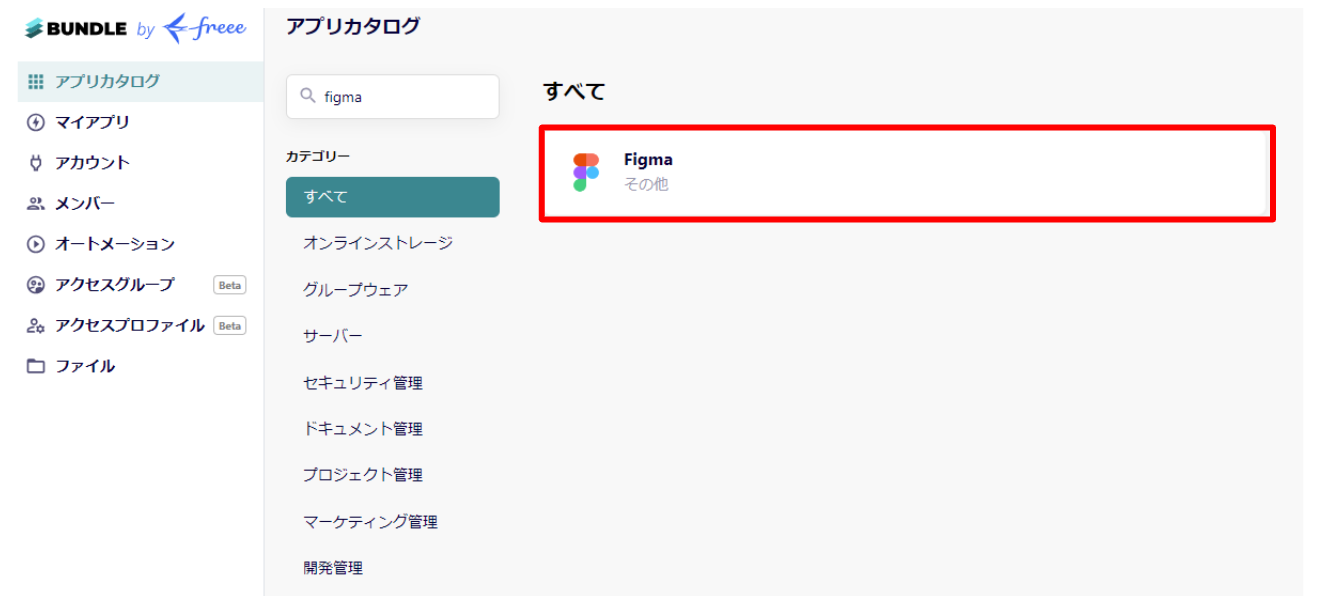Click the メンバー people icon

36,203
